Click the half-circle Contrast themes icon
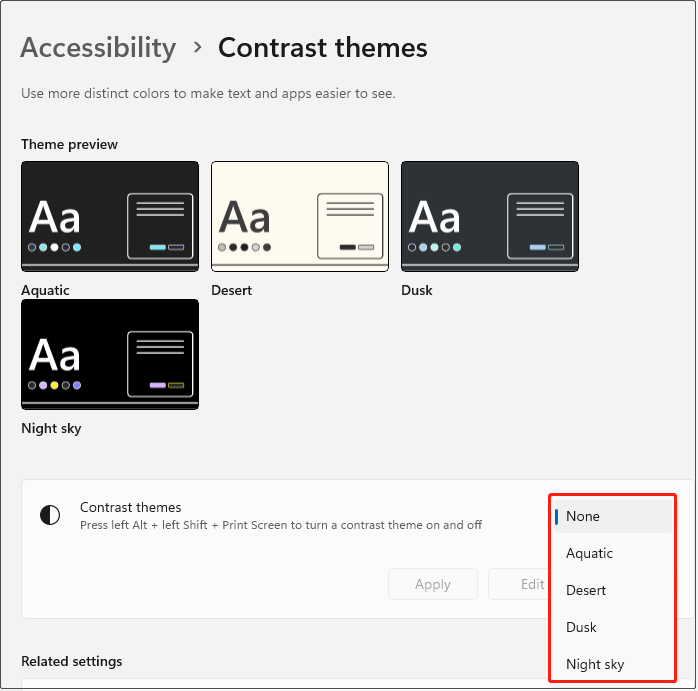This screenshot has width=698, height=691. 49,515
